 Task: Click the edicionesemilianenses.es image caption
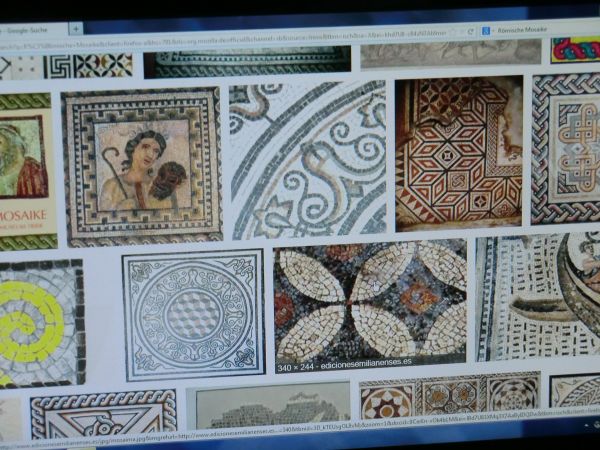(366, 364)
